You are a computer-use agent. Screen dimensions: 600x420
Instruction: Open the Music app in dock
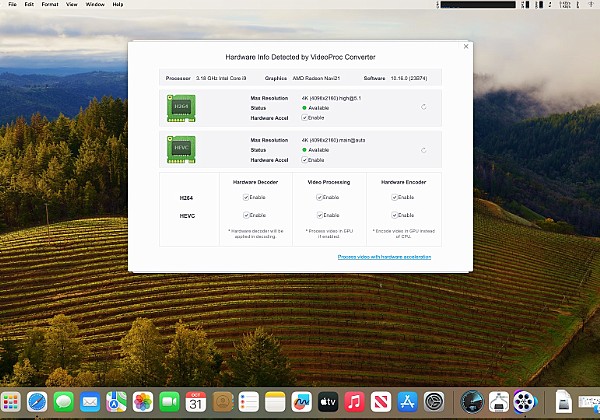coord(353,402)
